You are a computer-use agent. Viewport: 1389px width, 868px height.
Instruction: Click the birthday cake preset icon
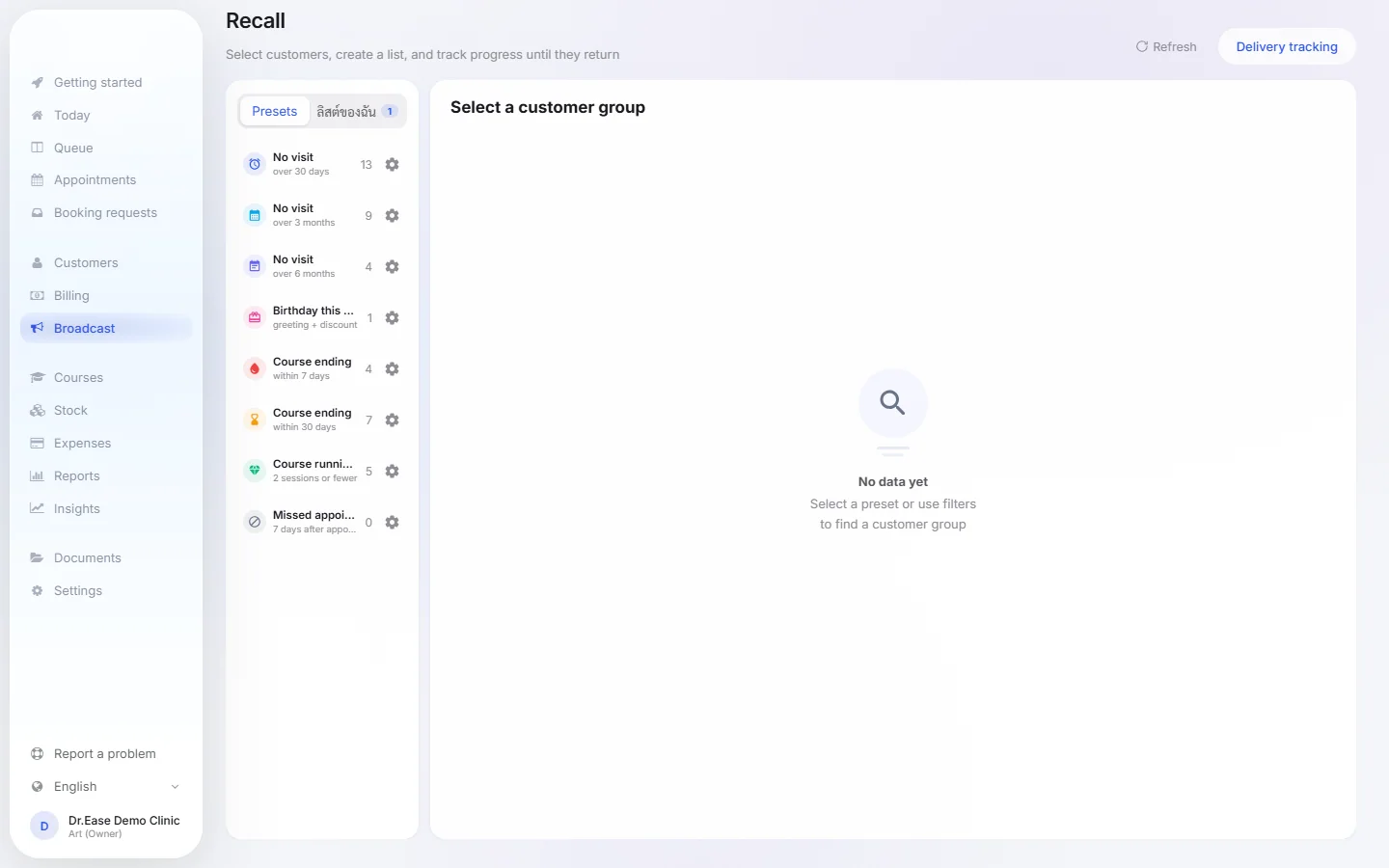(x=255, y=318)
